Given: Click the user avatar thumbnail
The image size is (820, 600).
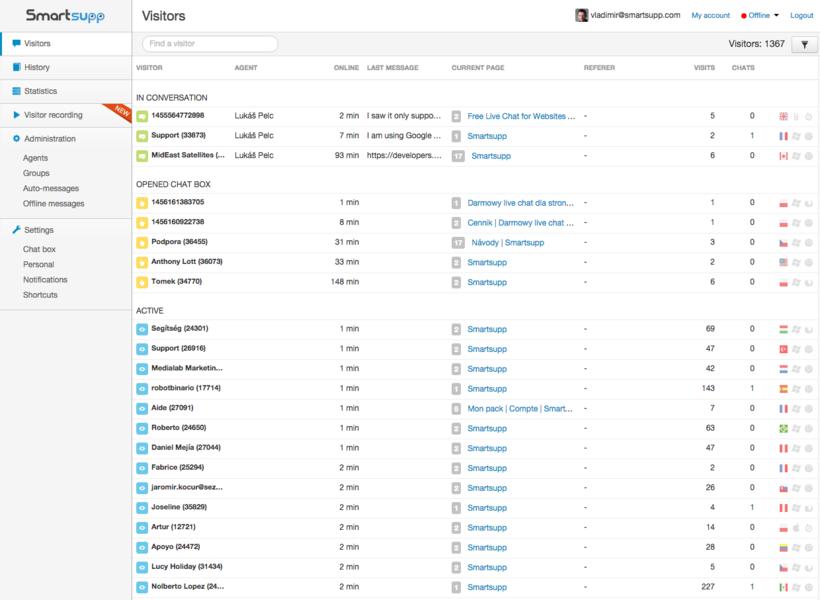Looking at the screenshot, I should click(x=581, y=16).
